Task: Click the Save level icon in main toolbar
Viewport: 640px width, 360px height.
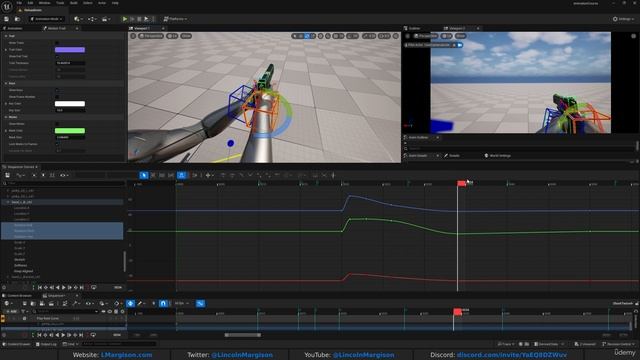Action: [x=7, y=19]
